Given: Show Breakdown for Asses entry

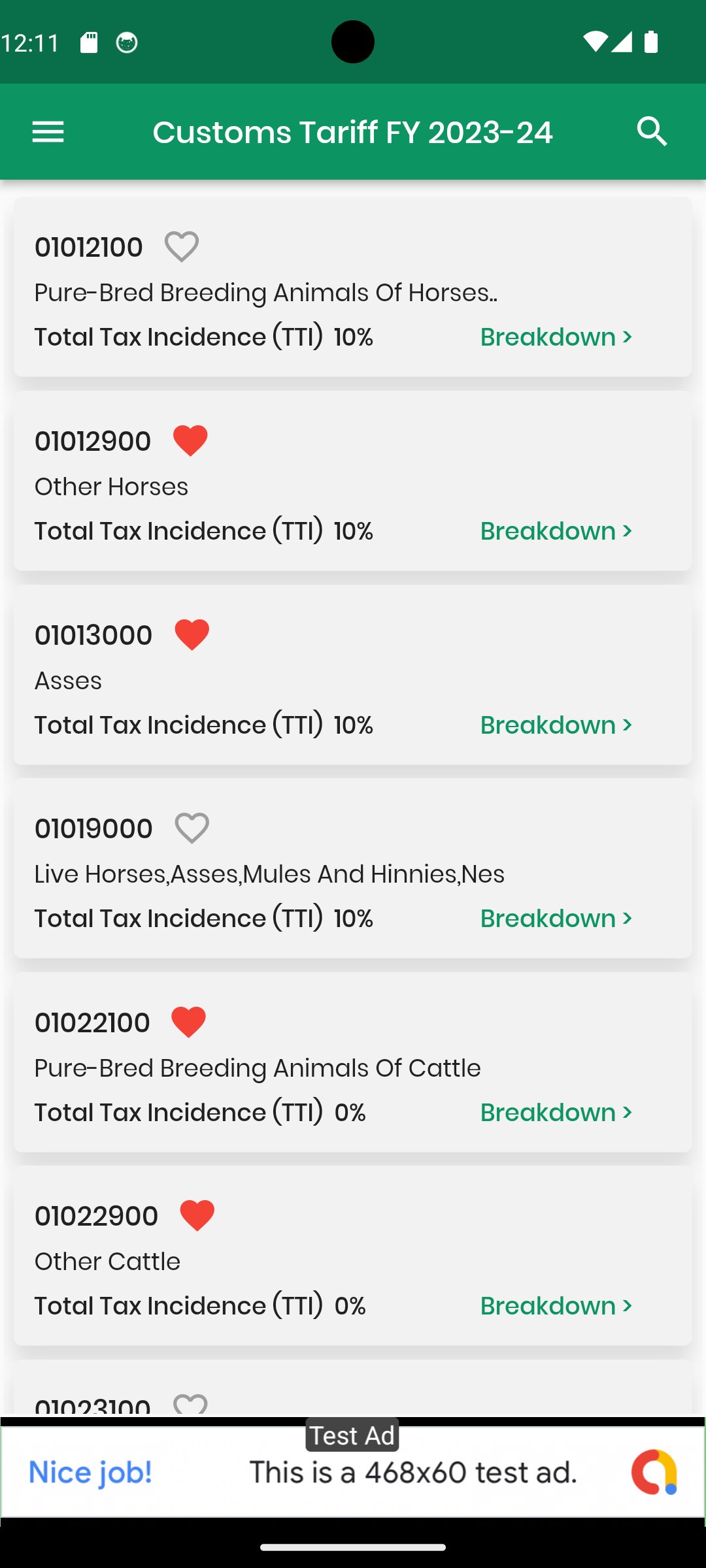Looking at the screenshot, I should 556,725.
